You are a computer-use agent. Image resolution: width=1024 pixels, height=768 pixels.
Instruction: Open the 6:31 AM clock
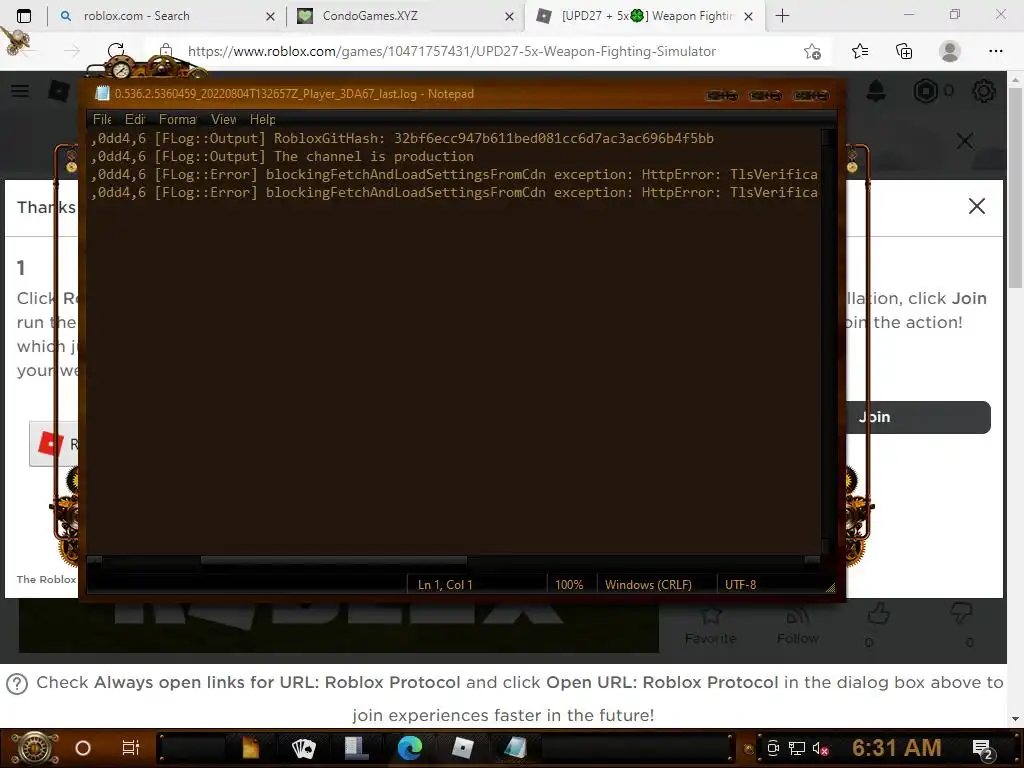896,748
